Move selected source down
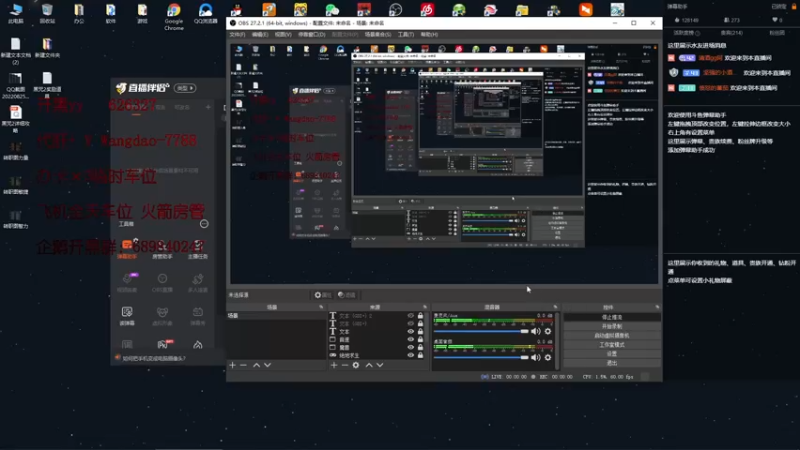 point(380,365)
